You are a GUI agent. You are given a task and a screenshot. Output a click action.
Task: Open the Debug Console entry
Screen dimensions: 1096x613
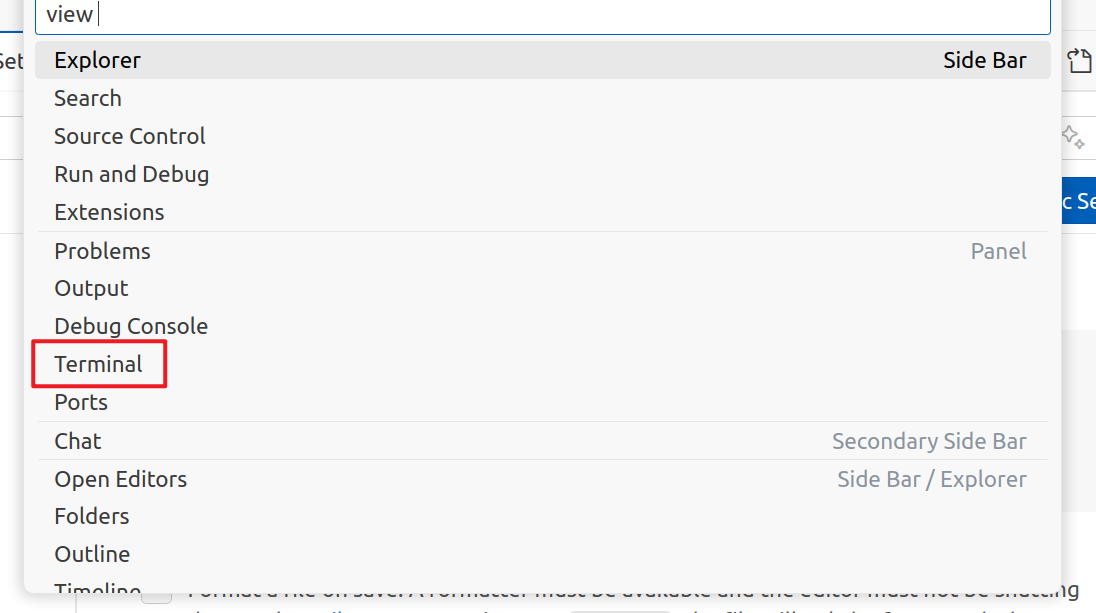click(x=542, y=326)
